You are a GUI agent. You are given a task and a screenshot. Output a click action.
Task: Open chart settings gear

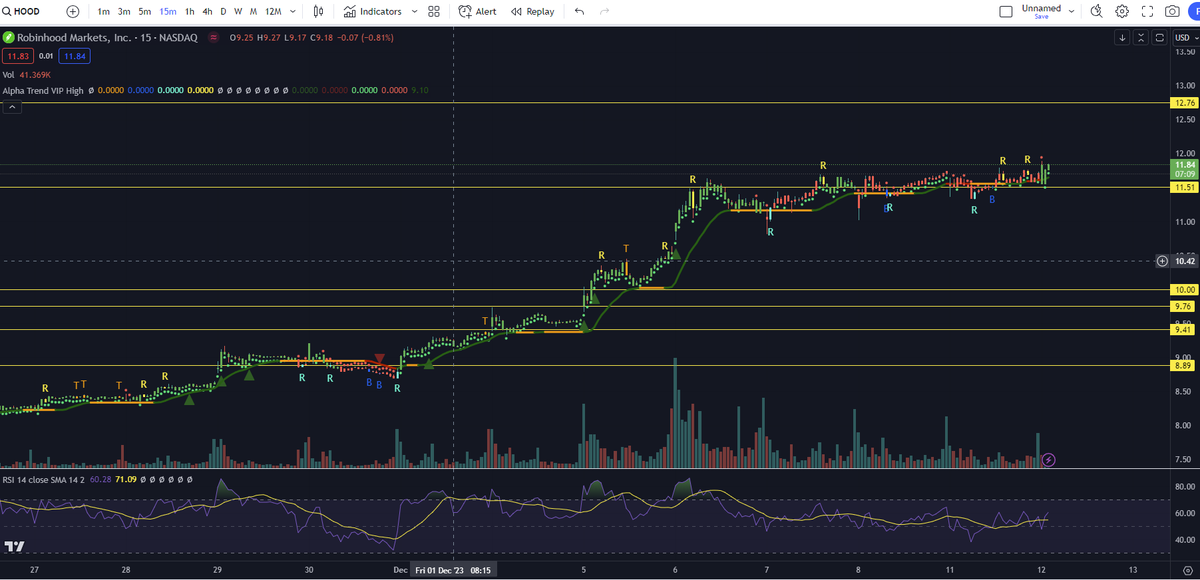[1122, 11]
